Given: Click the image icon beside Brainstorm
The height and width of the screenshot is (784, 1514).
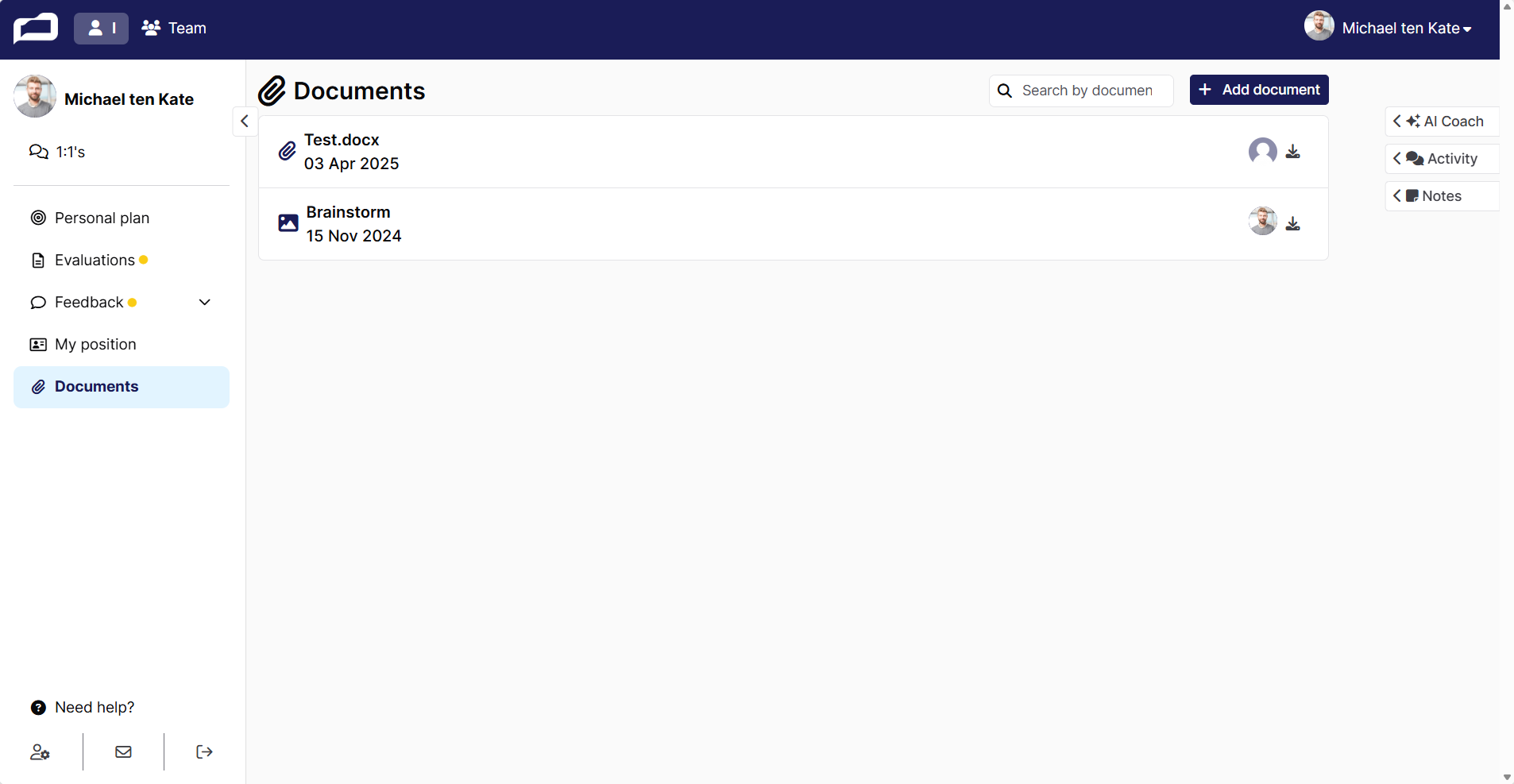Looking at the screenshot, I should point(288,223).
